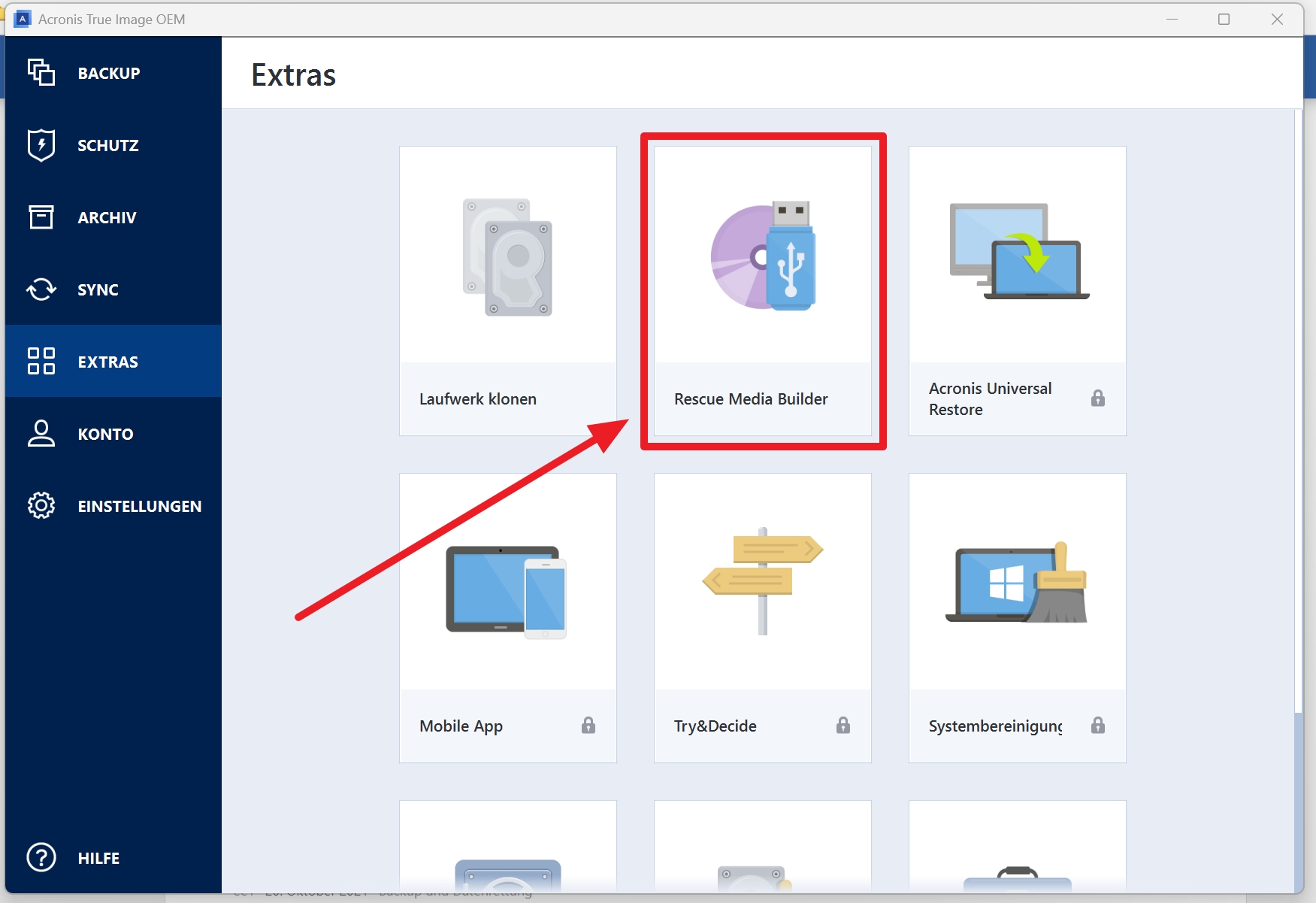The height and width of the screenshot is (903, 1316).
Task: Click the Einstellungen gear icon
Action: (41, 505)
